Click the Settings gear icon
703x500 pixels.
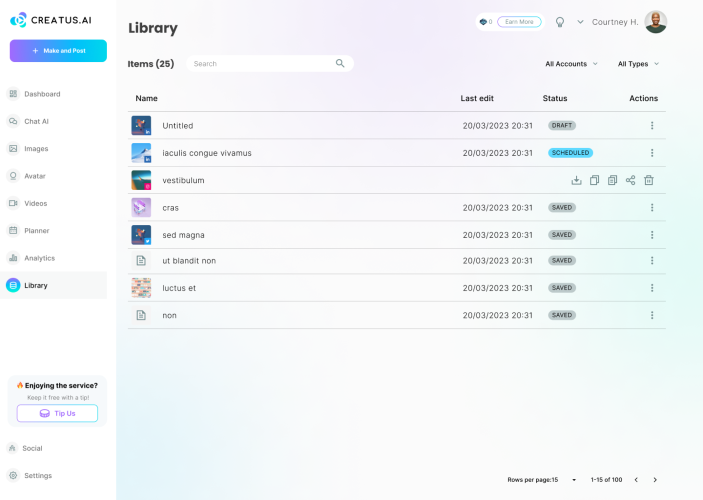click(x=13, y=475)
